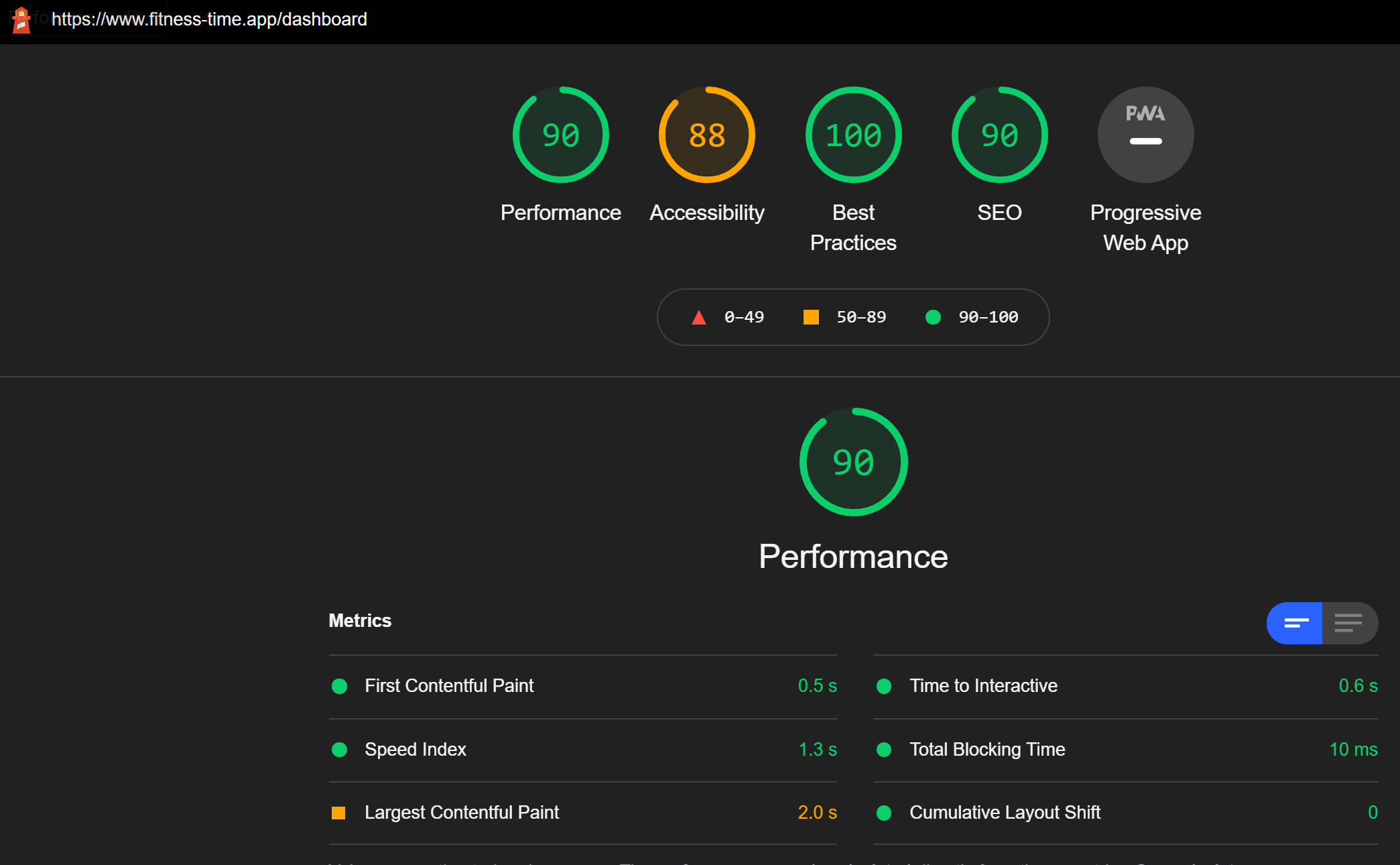This screenshot has height=865, width=1400.
Task: Expand the First Contentful Paint metric row
Action: 449,685
